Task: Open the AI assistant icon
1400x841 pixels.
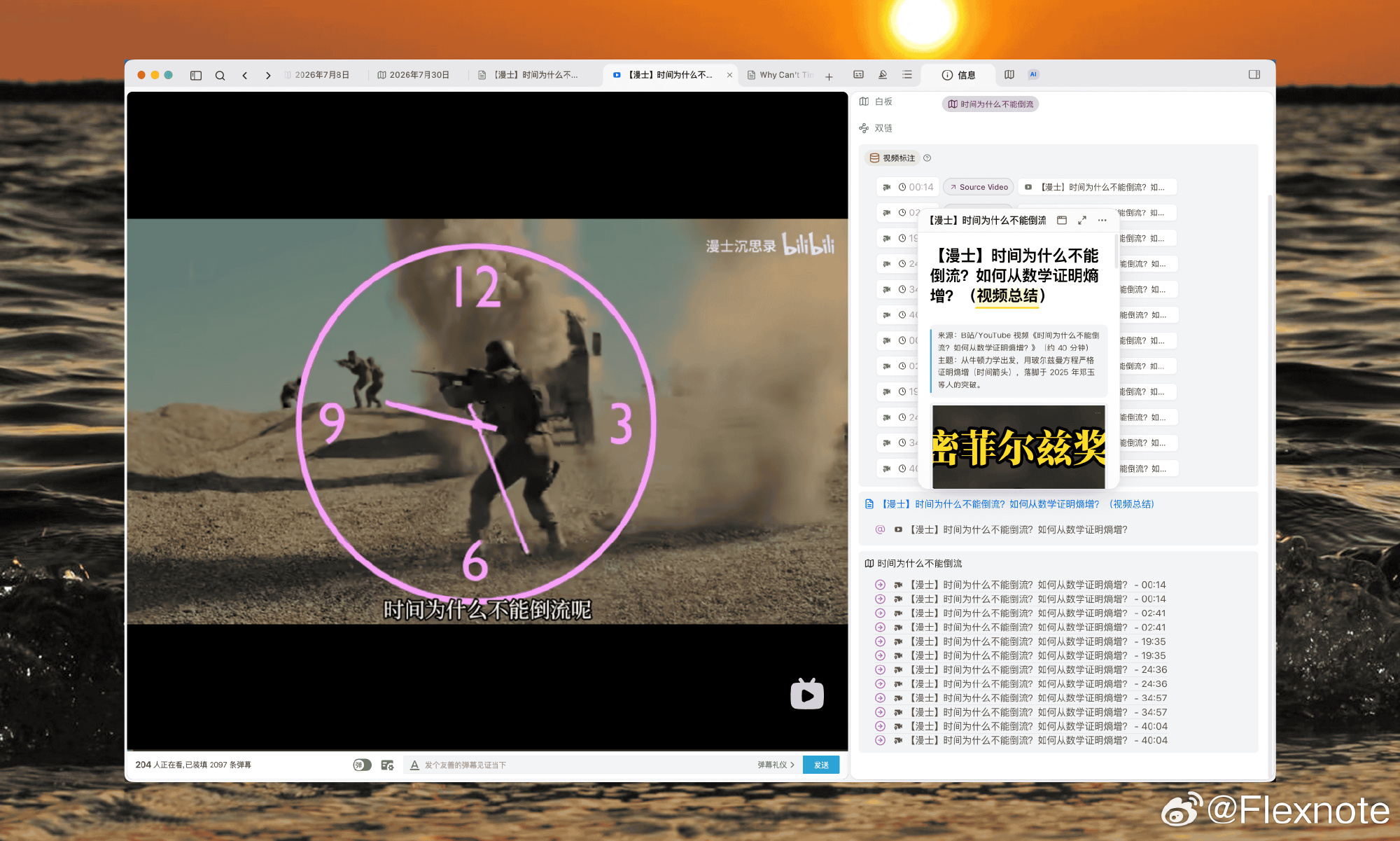Action: [x=1033, y=74]
